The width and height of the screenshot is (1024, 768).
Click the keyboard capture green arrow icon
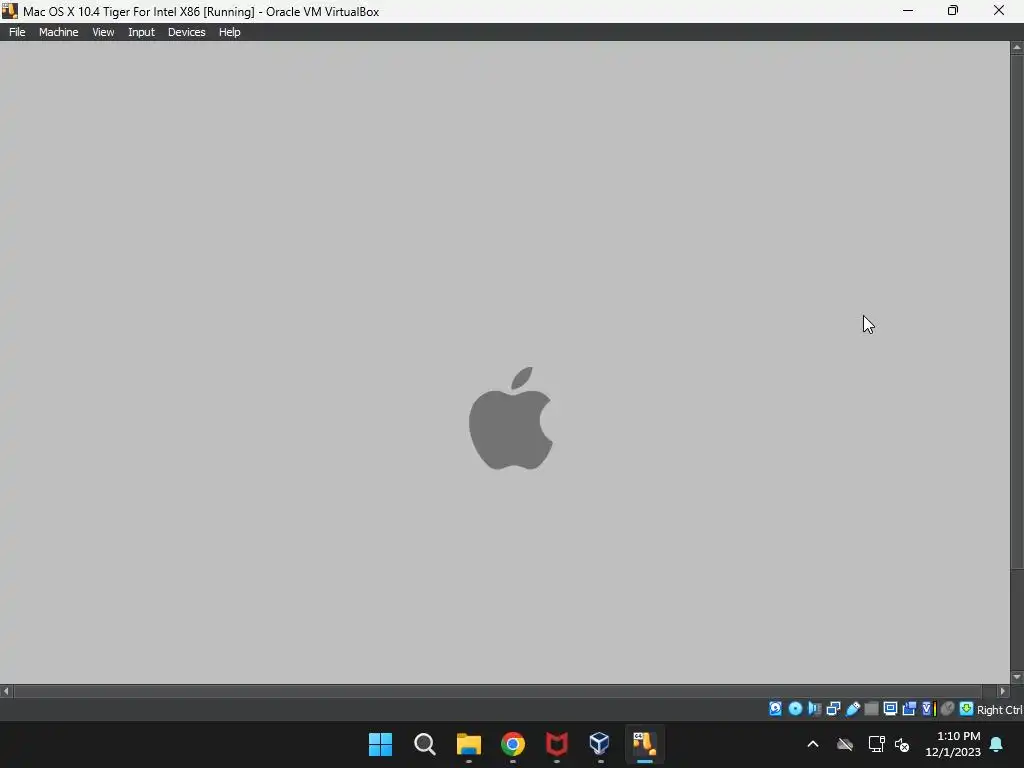(967, 709)
